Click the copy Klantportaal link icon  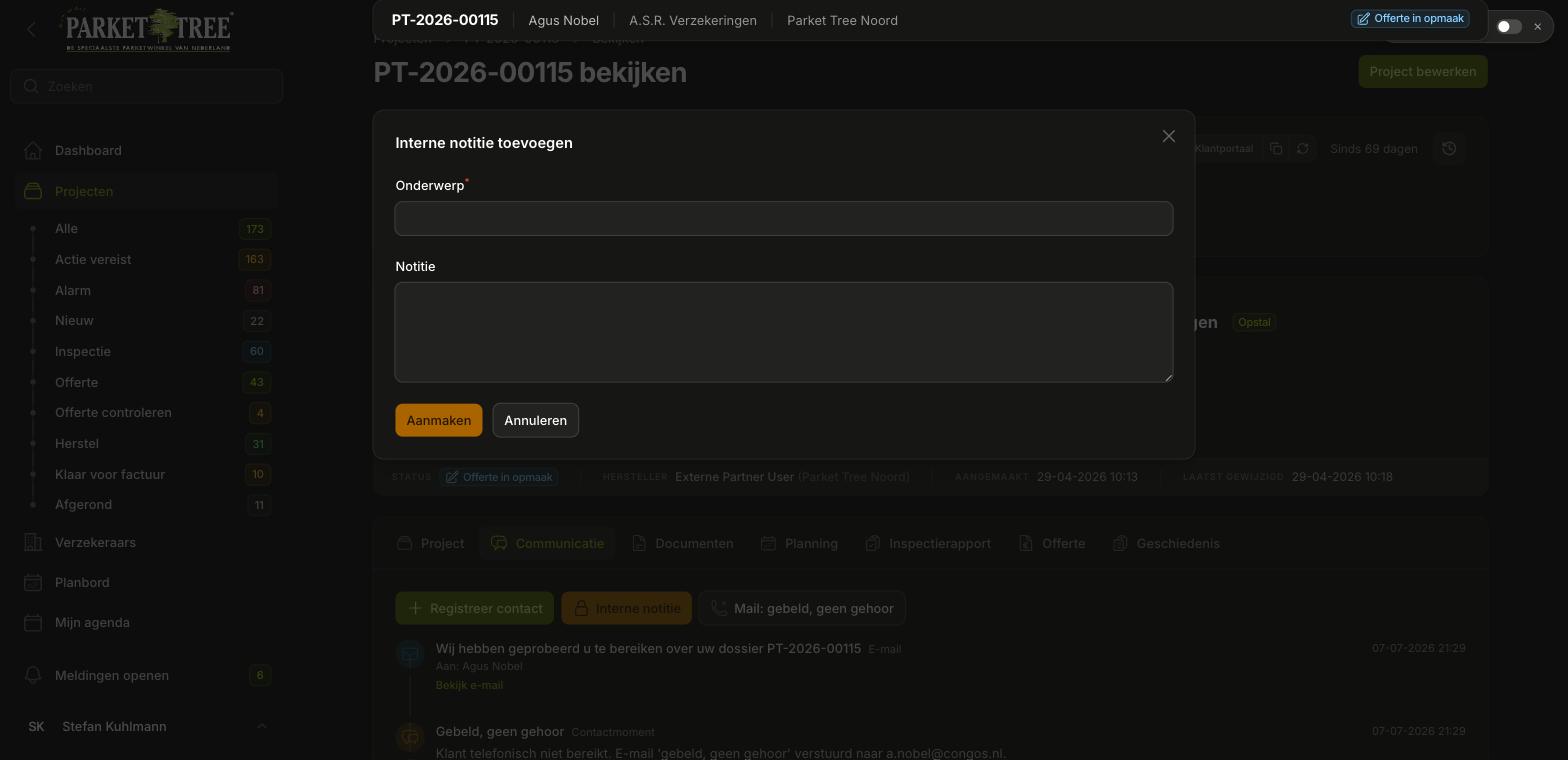point(1276,148)
